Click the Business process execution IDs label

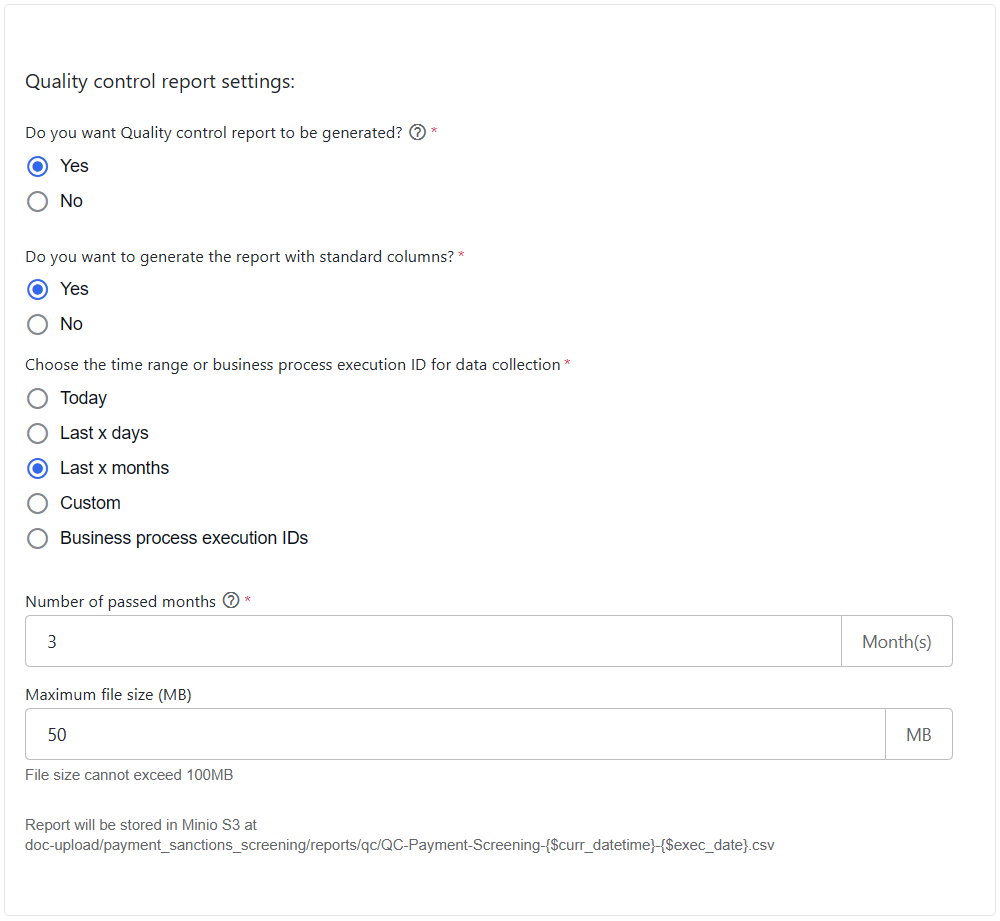[x=184, y=538]
